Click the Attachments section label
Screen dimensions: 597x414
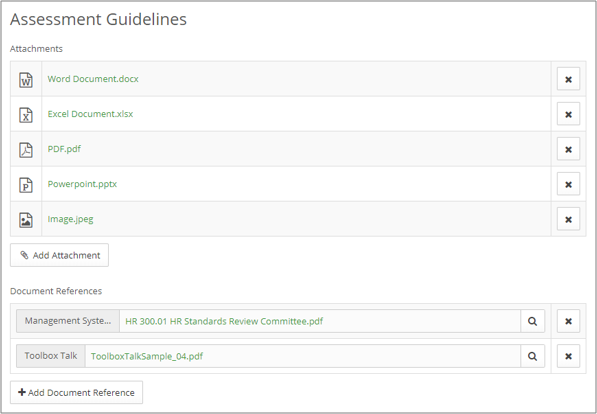(x=36, y=49)
